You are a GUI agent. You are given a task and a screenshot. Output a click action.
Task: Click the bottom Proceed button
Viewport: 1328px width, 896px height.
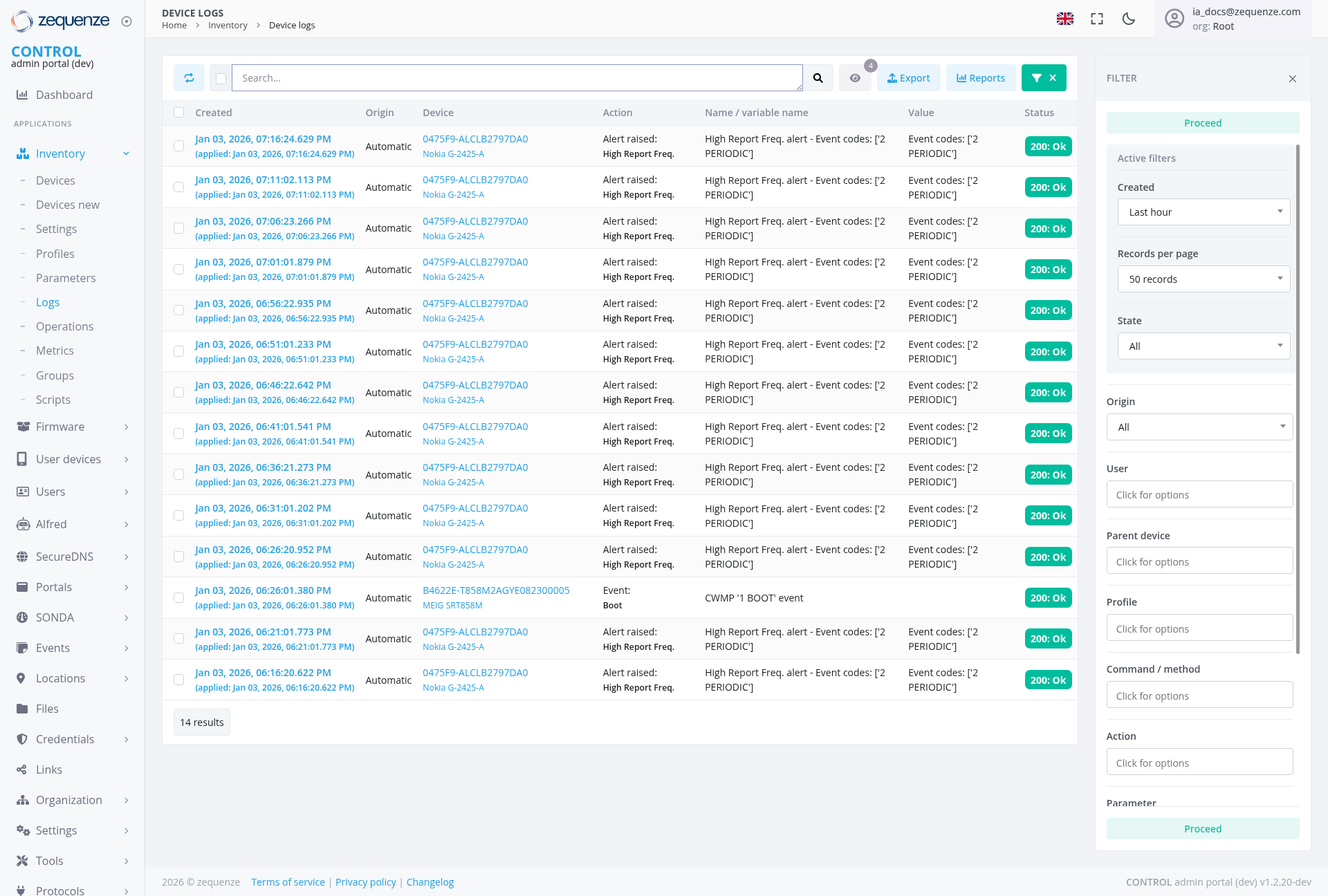1203,829
